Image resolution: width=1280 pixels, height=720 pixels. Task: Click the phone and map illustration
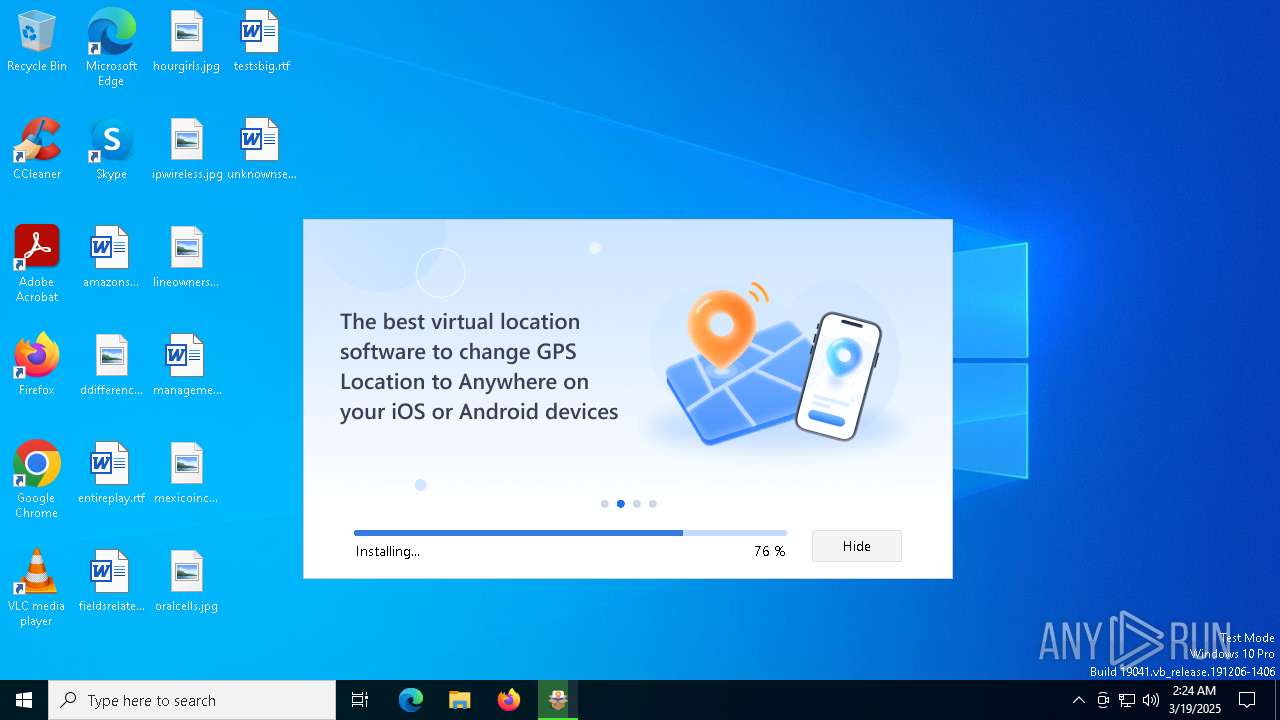click(775, 365)
